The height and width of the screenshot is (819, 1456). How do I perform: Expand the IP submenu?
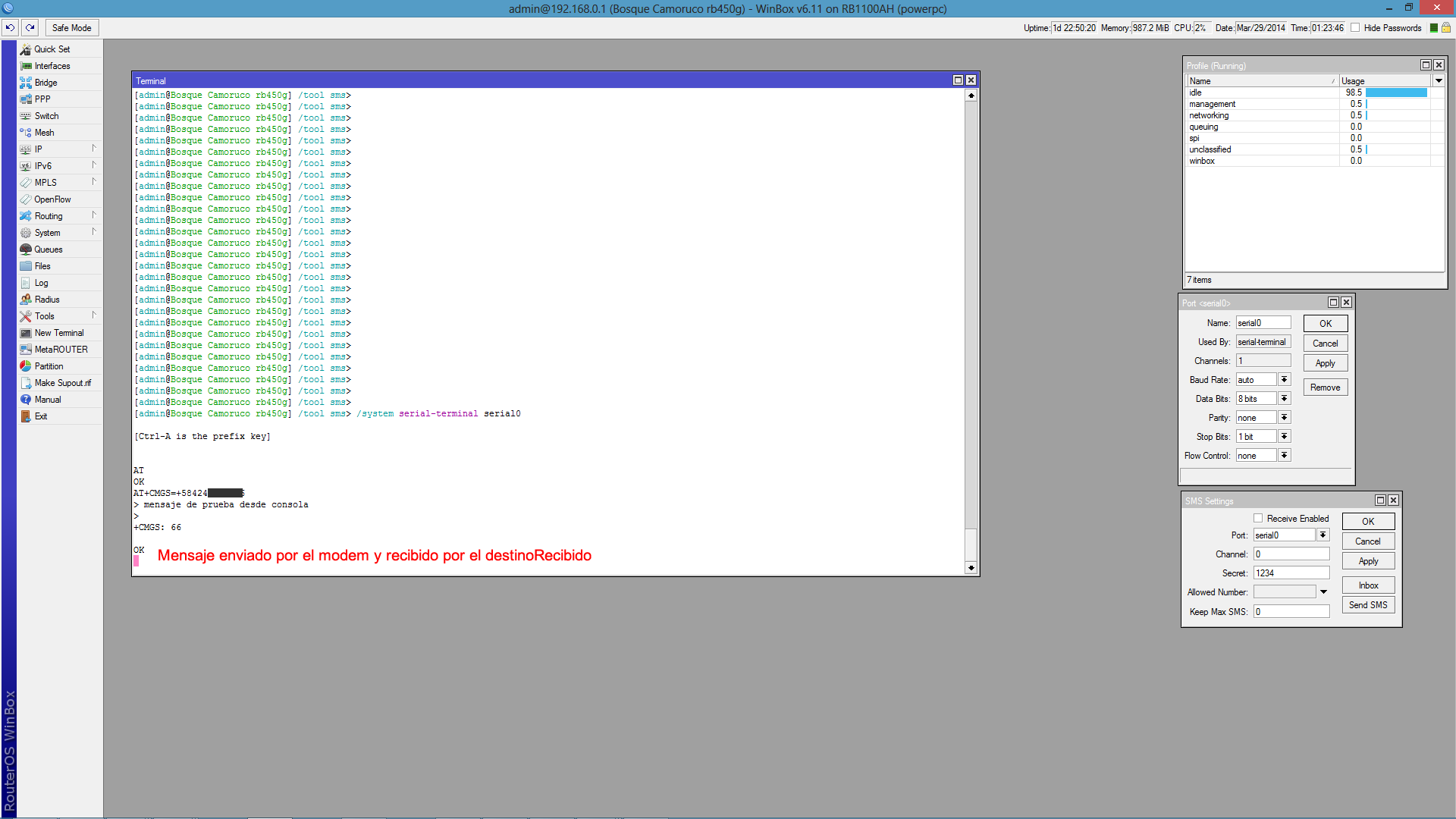point(94,149)
